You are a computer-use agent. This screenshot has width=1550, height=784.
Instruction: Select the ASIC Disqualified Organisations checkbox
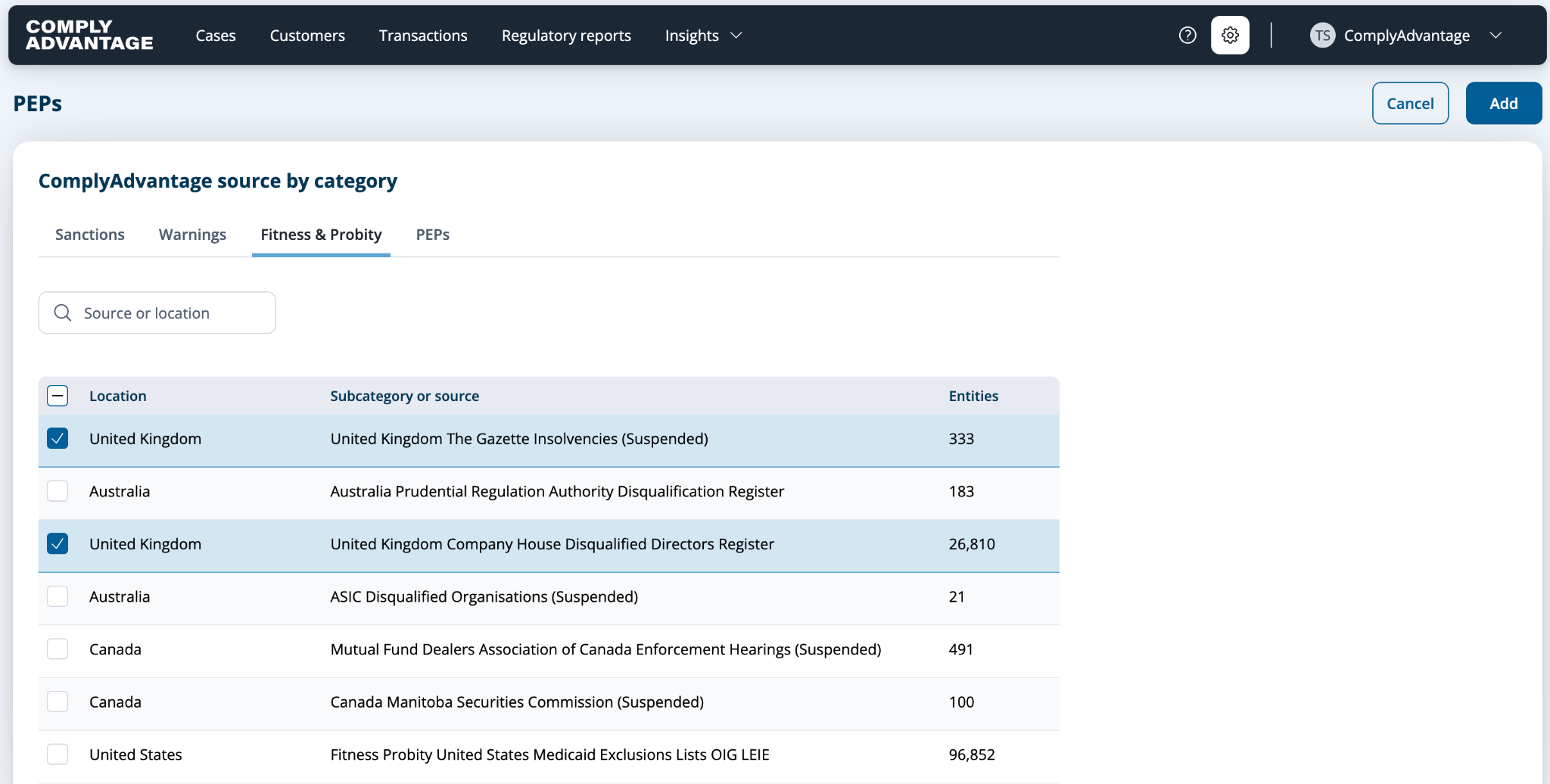(58, 596)
